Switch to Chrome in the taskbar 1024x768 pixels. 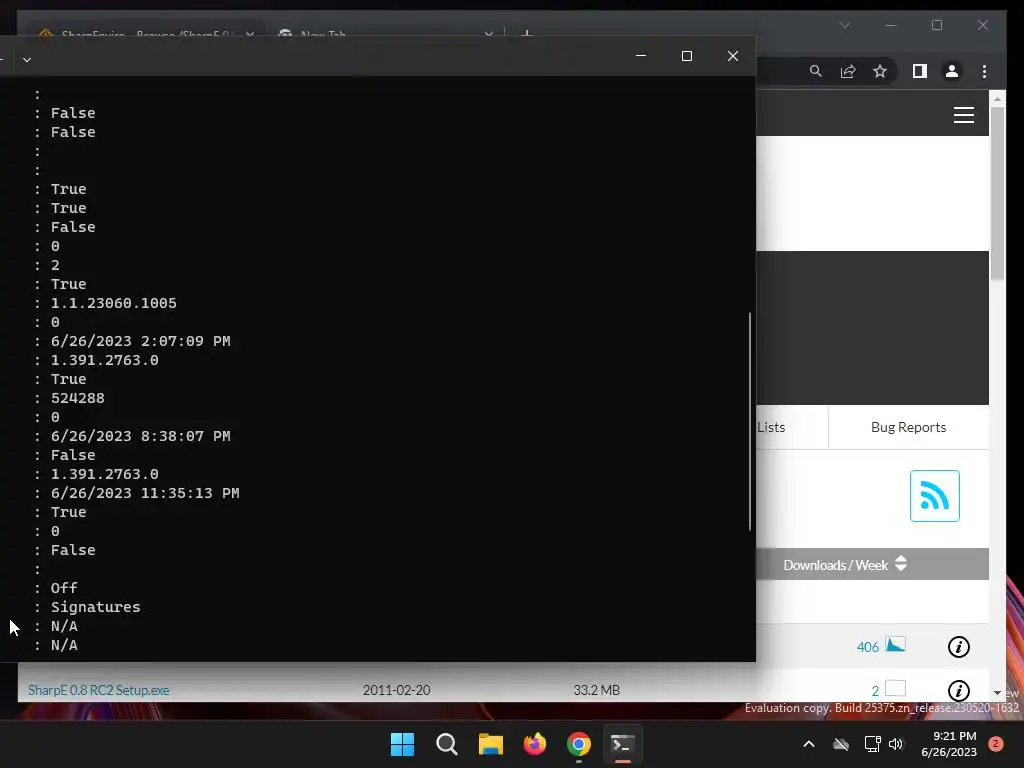pyautogui.click(x=579, y=744)
